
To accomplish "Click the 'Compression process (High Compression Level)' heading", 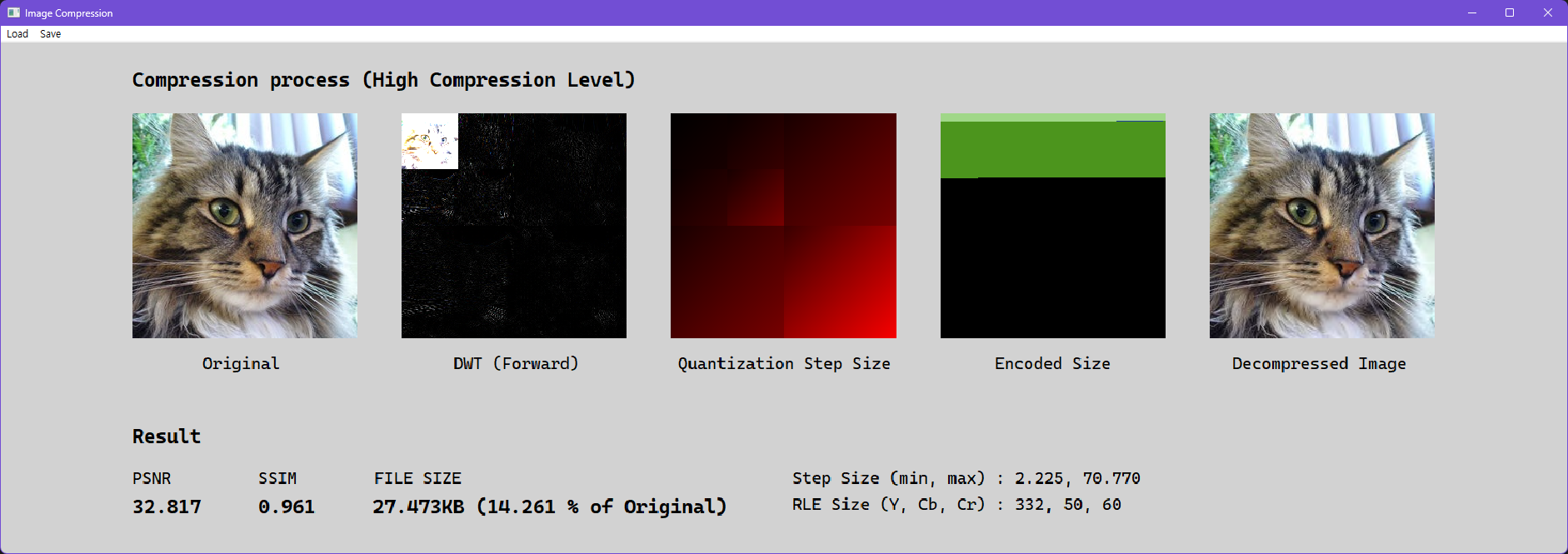I will 384,80.
